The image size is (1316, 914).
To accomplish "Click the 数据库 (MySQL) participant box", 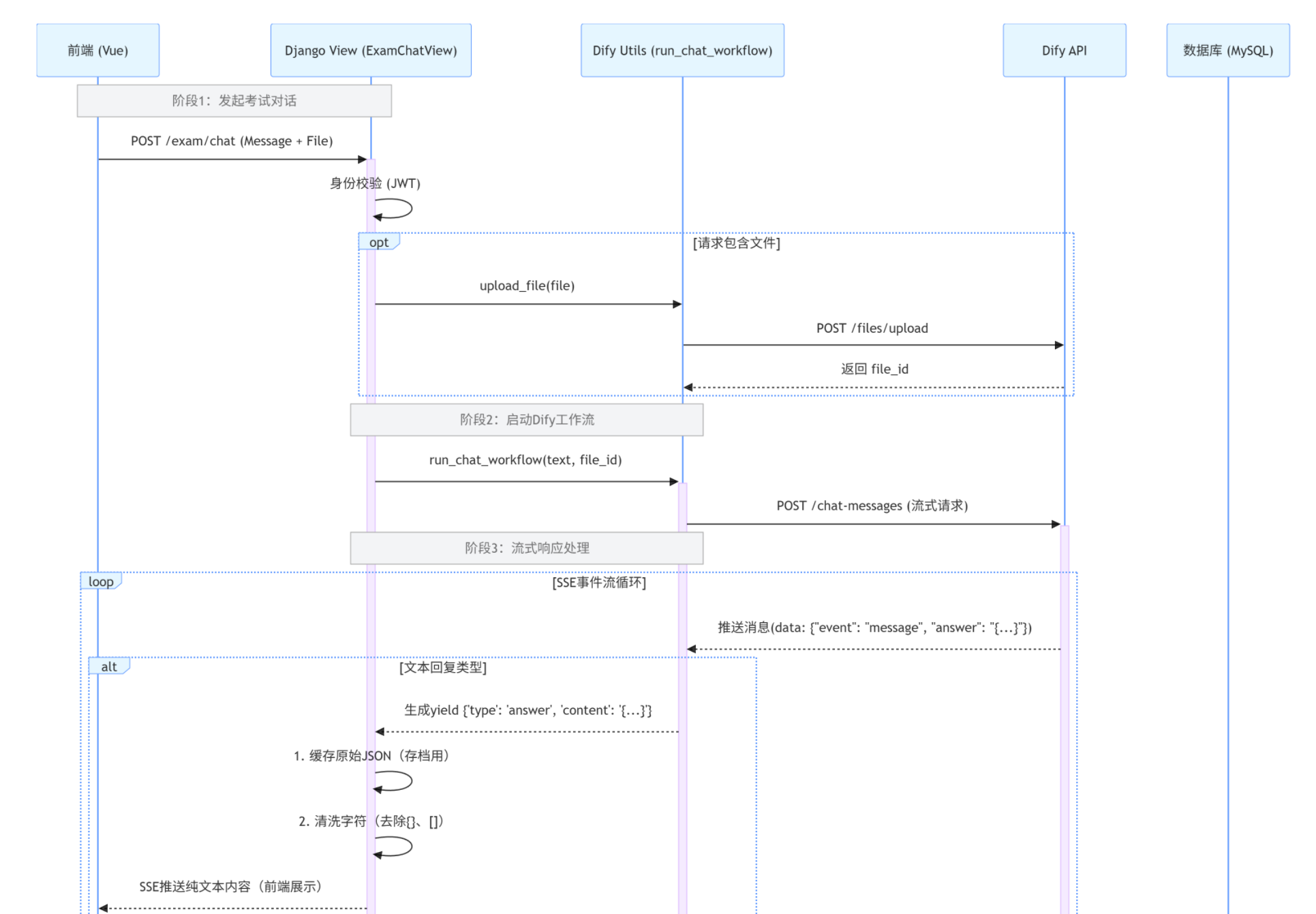I will pyautogui.click(x=1227, y=50).
